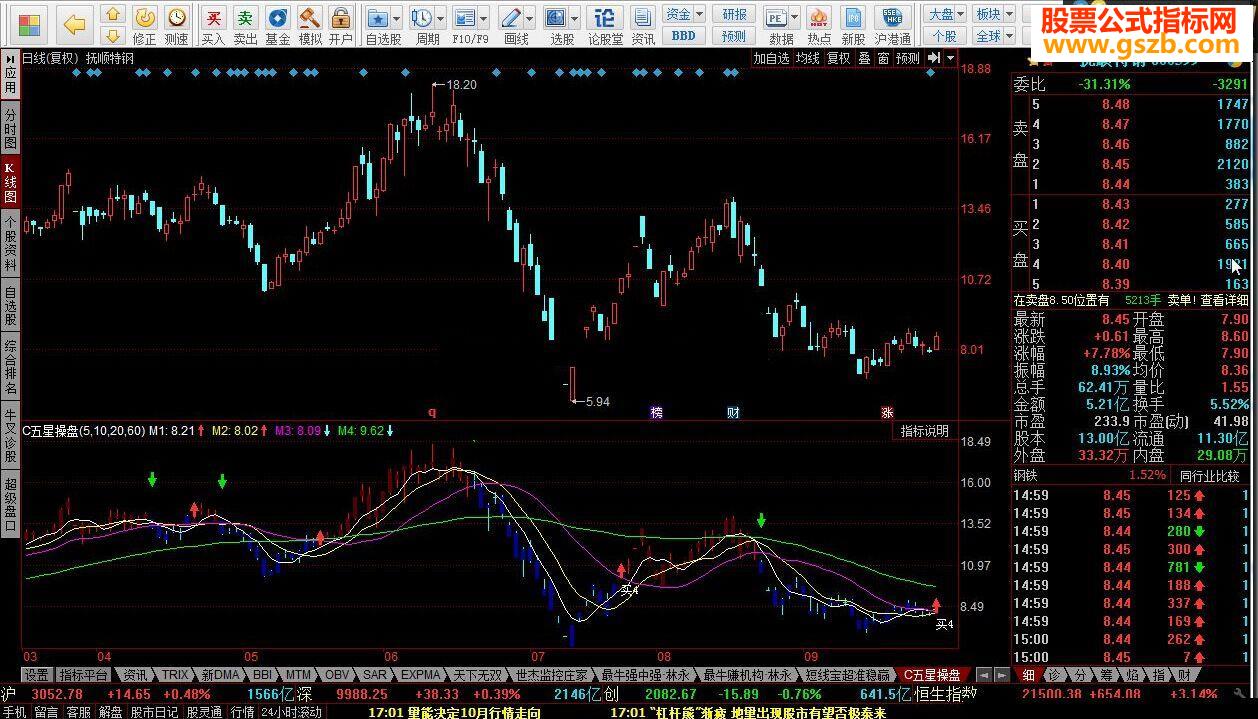Click 同行业比较 industry comparison link

pyautogui.click(x=1212, y=475)
